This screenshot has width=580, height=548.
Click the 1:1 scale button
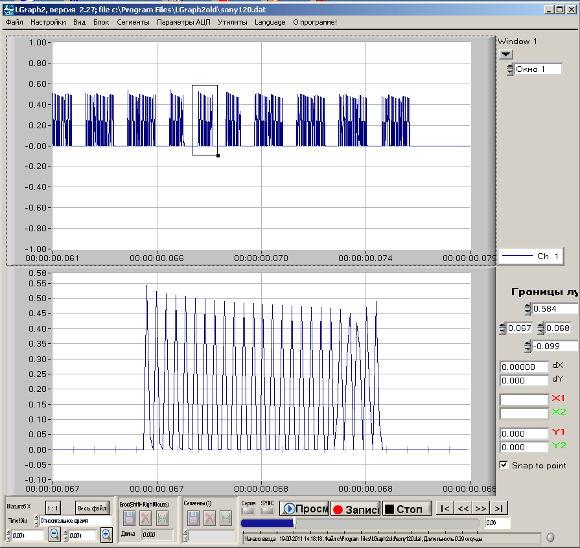pyautogui.click(x=53, y=508)
